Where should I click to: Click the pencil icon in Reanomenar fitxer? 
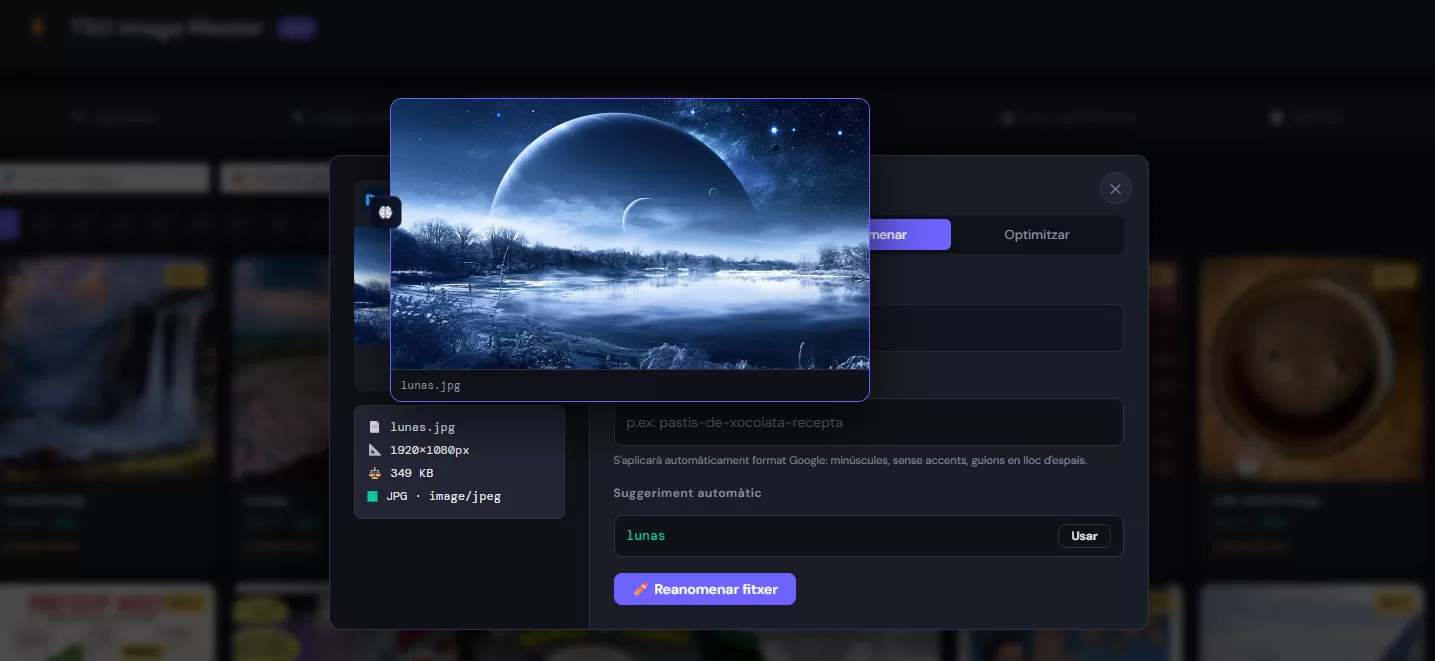pyautogui.click(x=641, y=589)
